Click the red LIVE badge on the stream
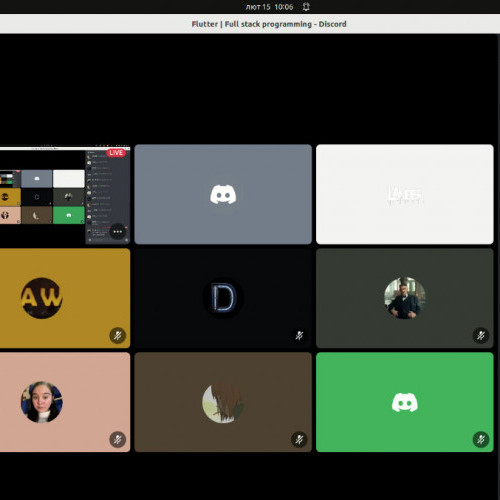This screenshot has width=500, height=500. pos(116,153)
